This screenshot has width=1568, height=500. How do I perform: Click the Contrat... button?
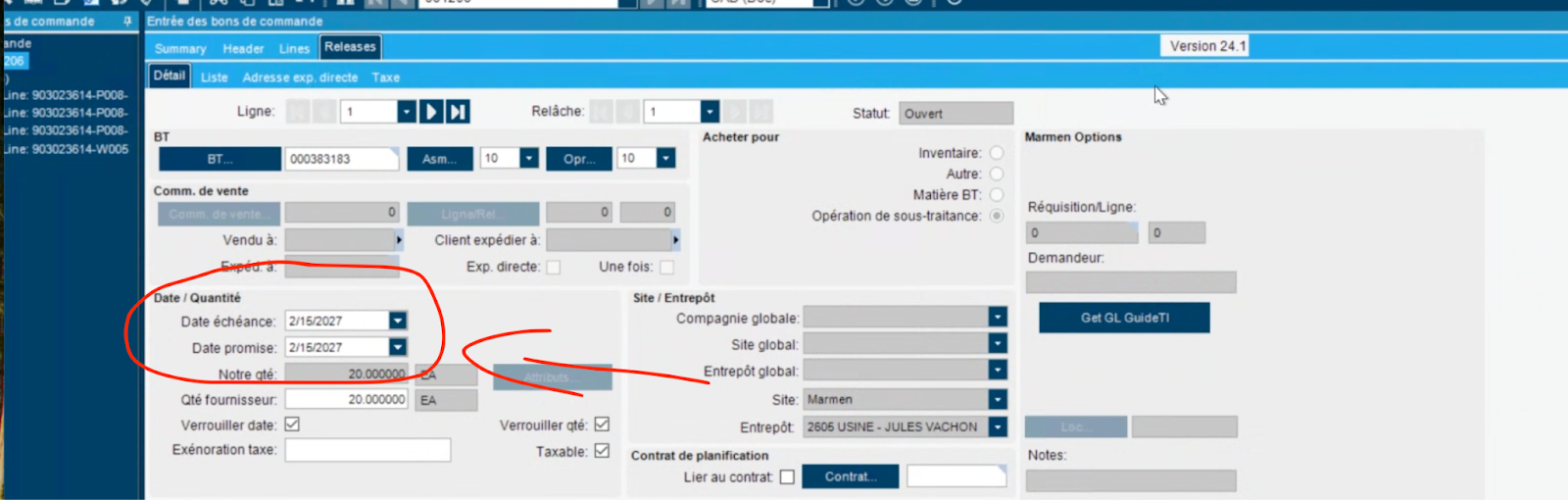pos(850,476)
